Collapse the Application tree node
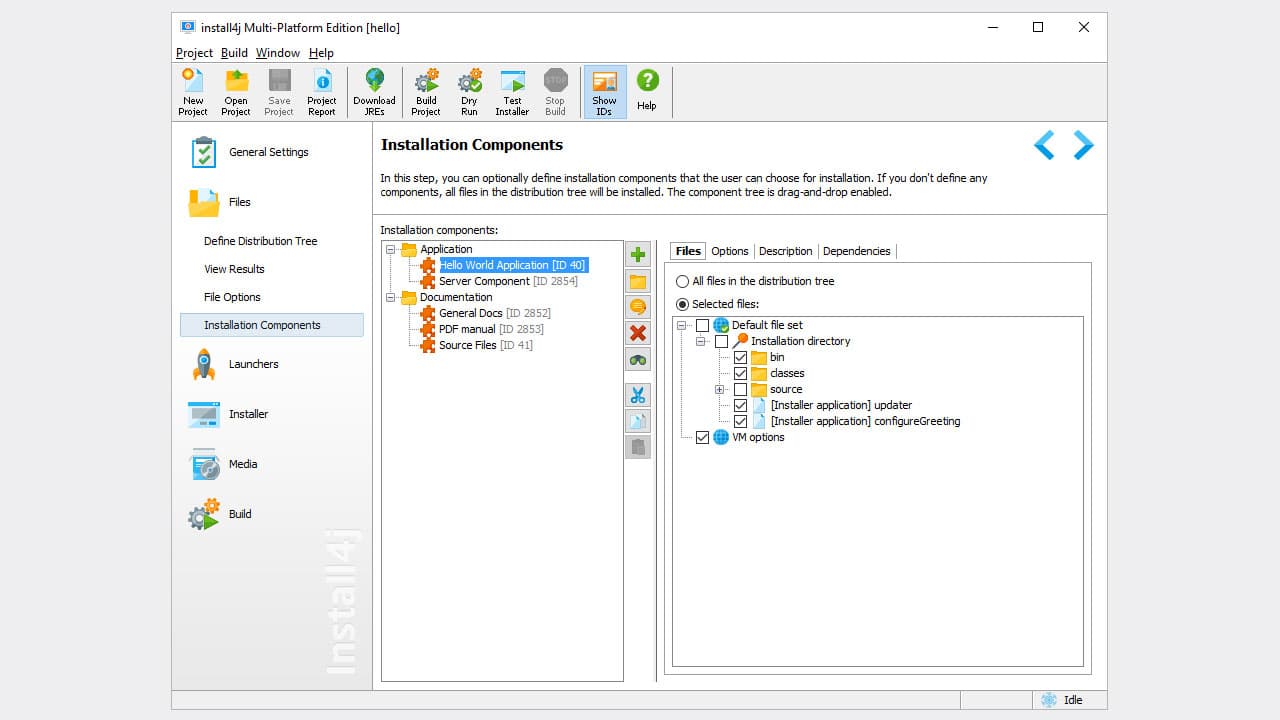The height and width of the screenshot is (720, 1280). [389, 249]
